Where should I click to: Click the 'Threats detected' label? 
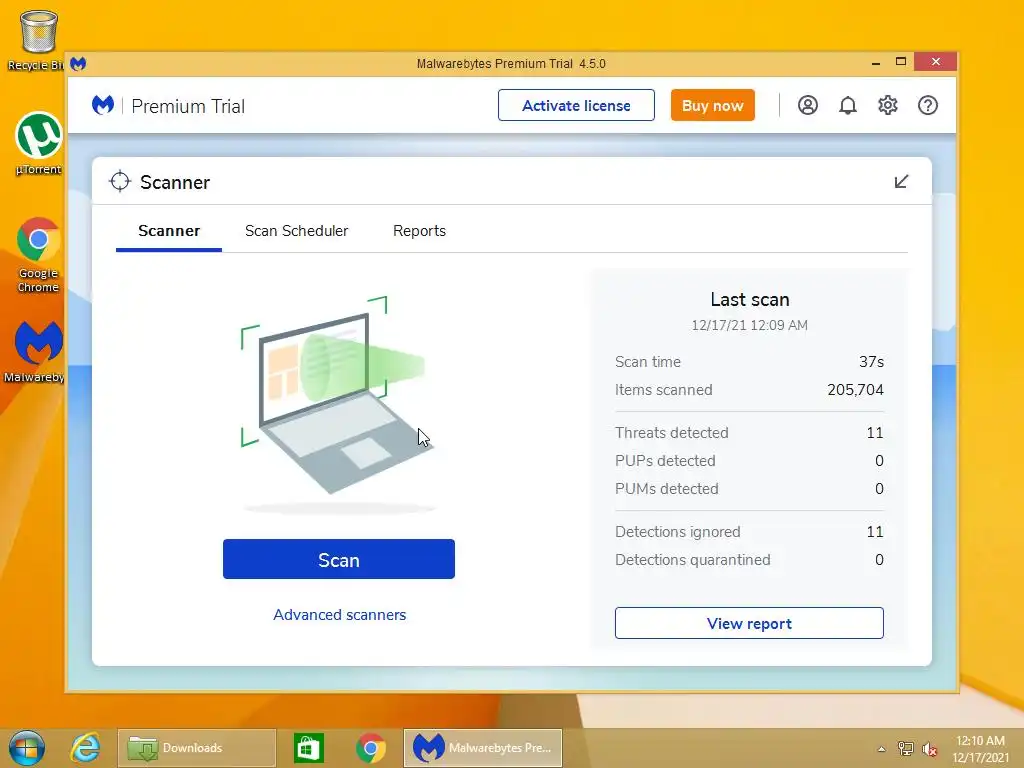(671, 432)
